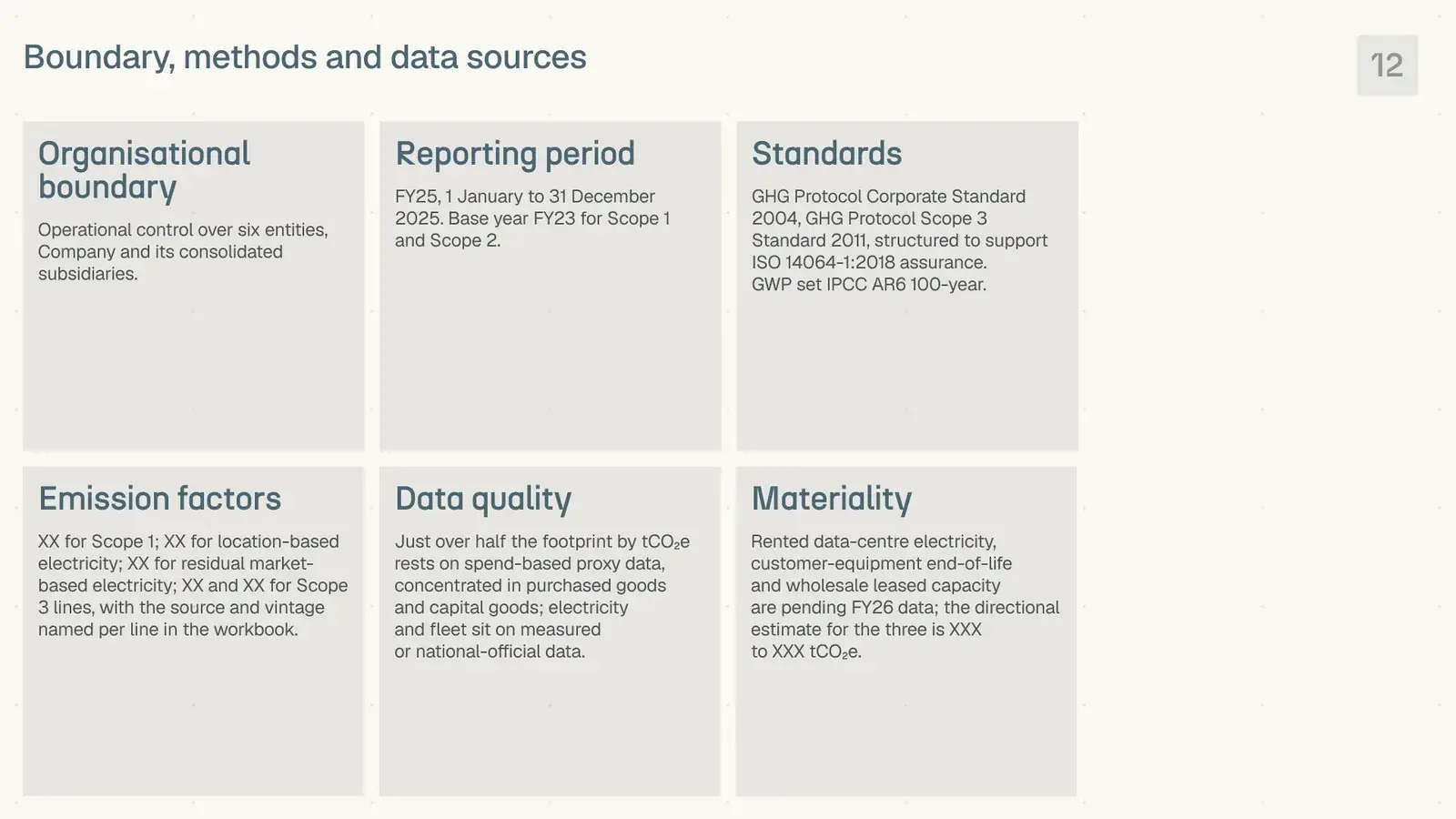Click the 'GWP set IPCC AR6 100-year' line

pyautogui.click(x=869, y=284)
